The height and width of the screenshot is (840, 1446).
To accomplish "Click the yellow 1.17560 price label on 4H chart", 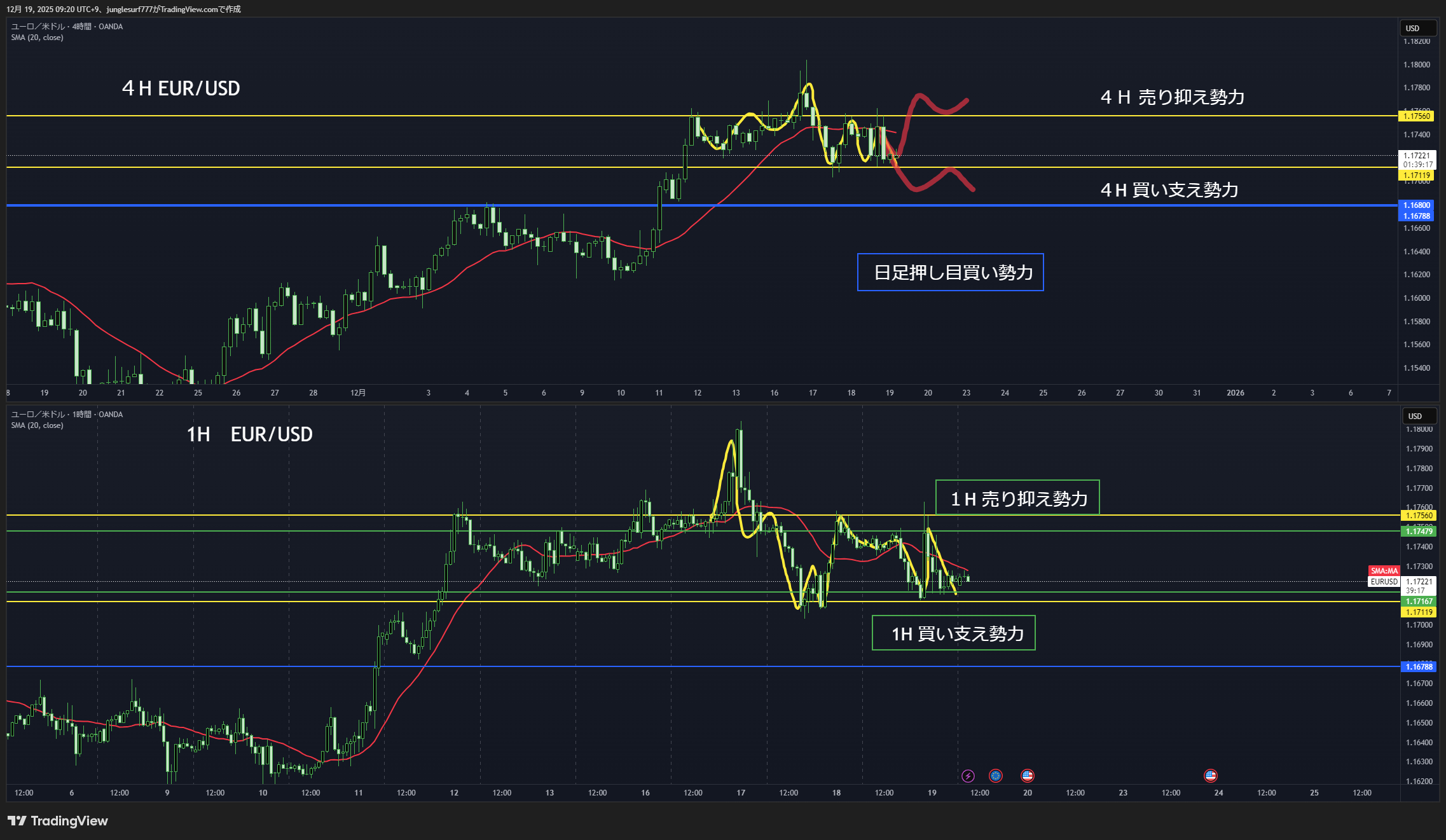I will 1417,116.
